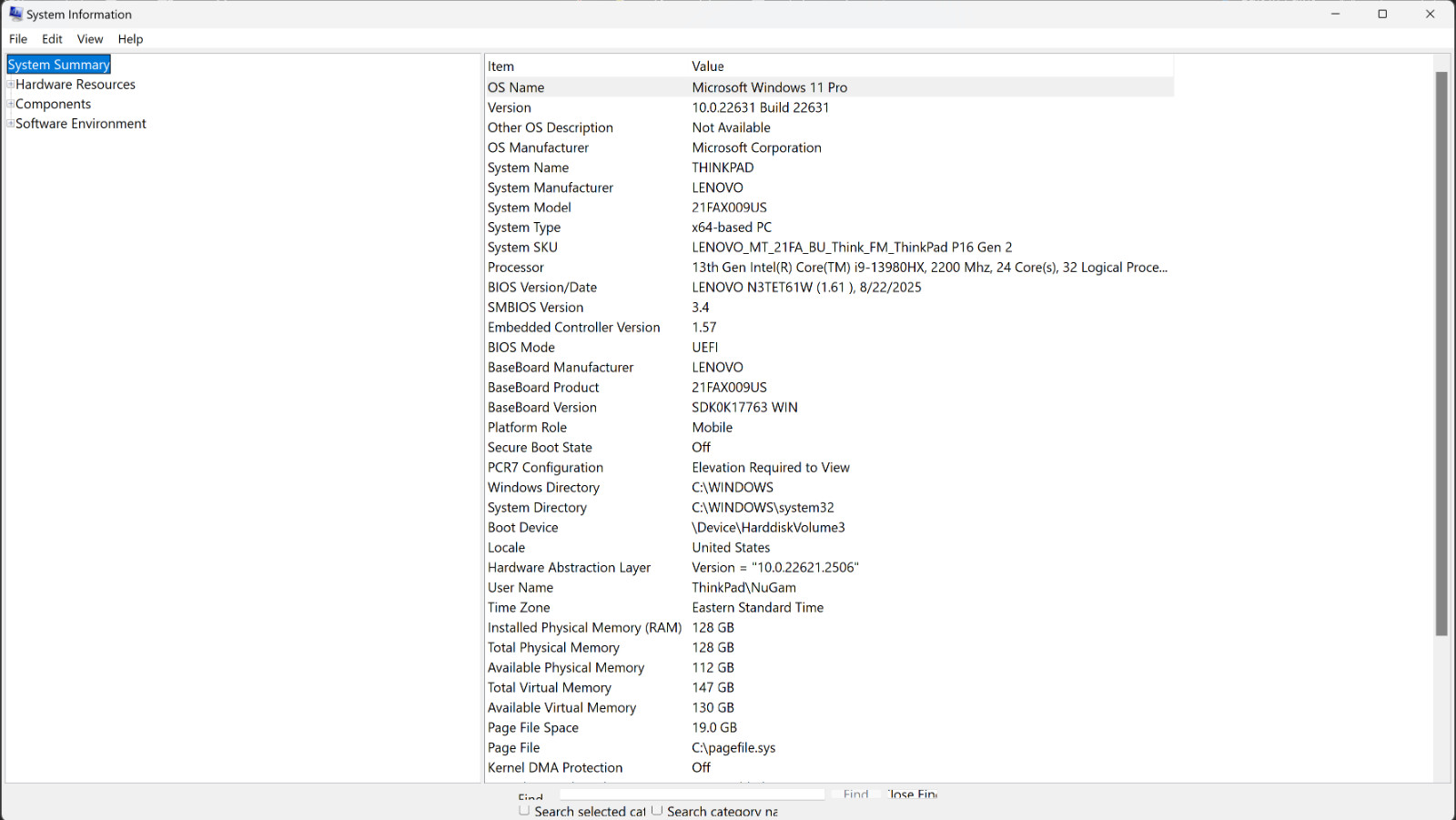Image resolution: width=1456 pixels, height=820 pixels.
Task: Expand the Hardware Resources node
Action: tap(10, 85)
